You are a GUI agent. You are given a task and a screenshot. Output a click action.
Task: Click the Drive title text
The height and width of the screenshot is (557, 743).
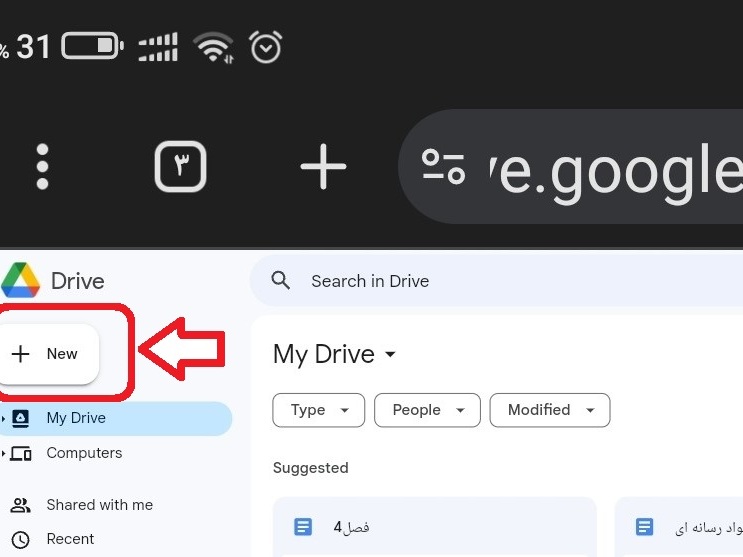[x=77, y=281]
